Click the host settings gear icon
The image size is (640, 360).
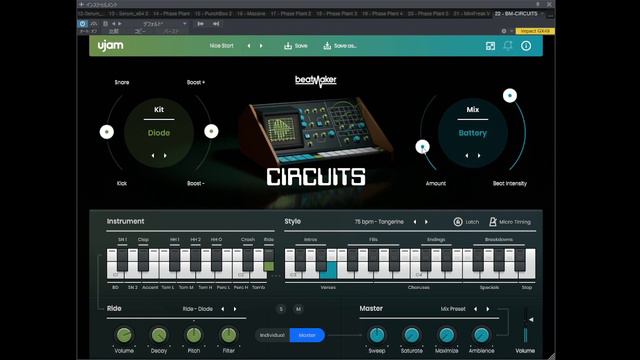(504, 31)
